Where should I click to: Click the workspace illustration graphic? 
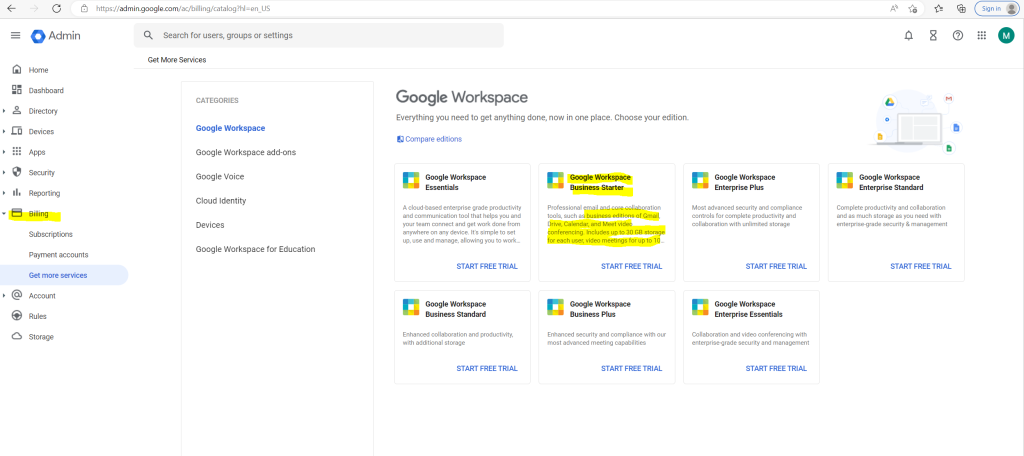pos(918,123)
